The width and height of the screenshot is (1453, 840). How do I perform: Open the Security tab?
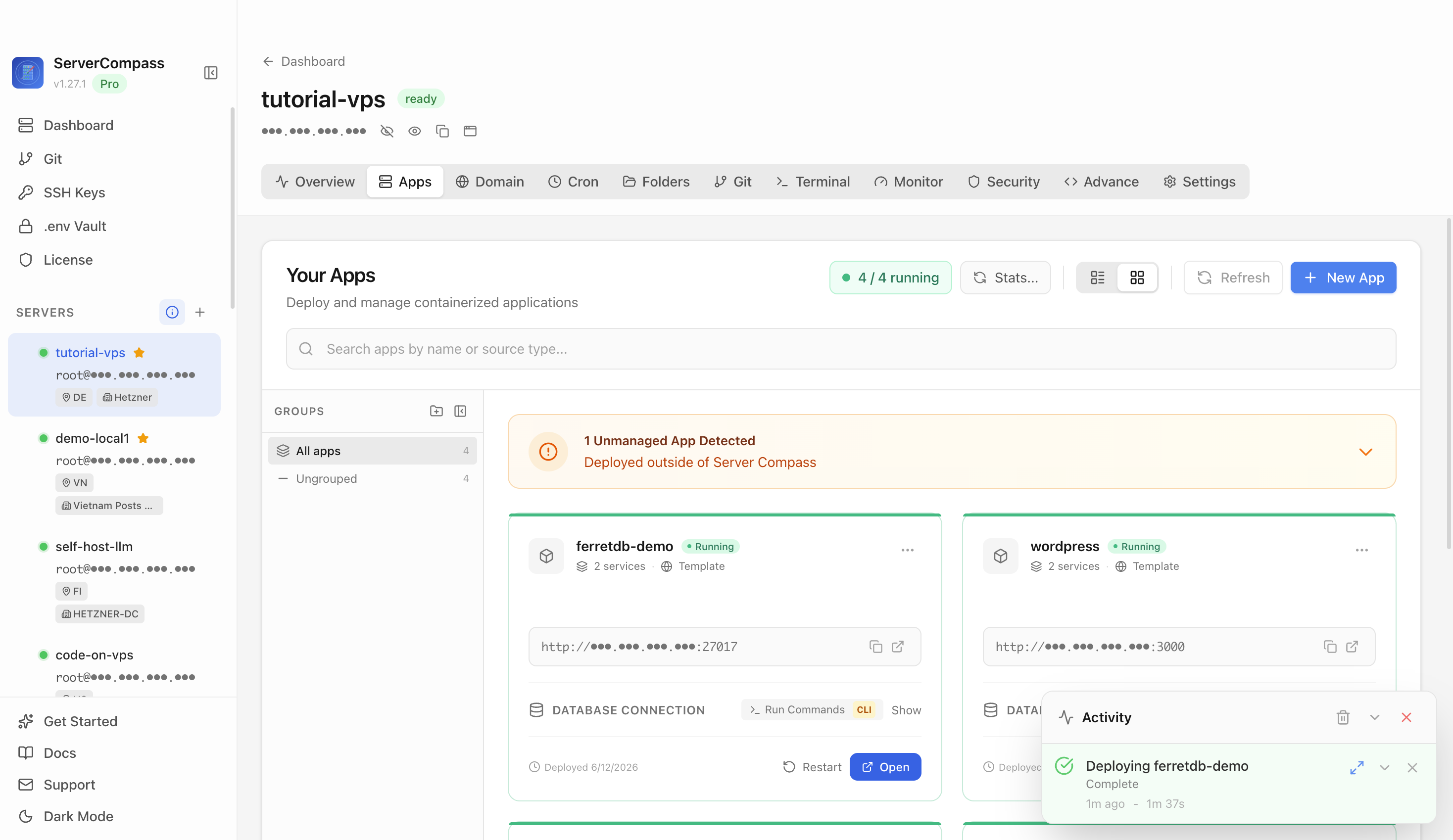point(1004,182)
